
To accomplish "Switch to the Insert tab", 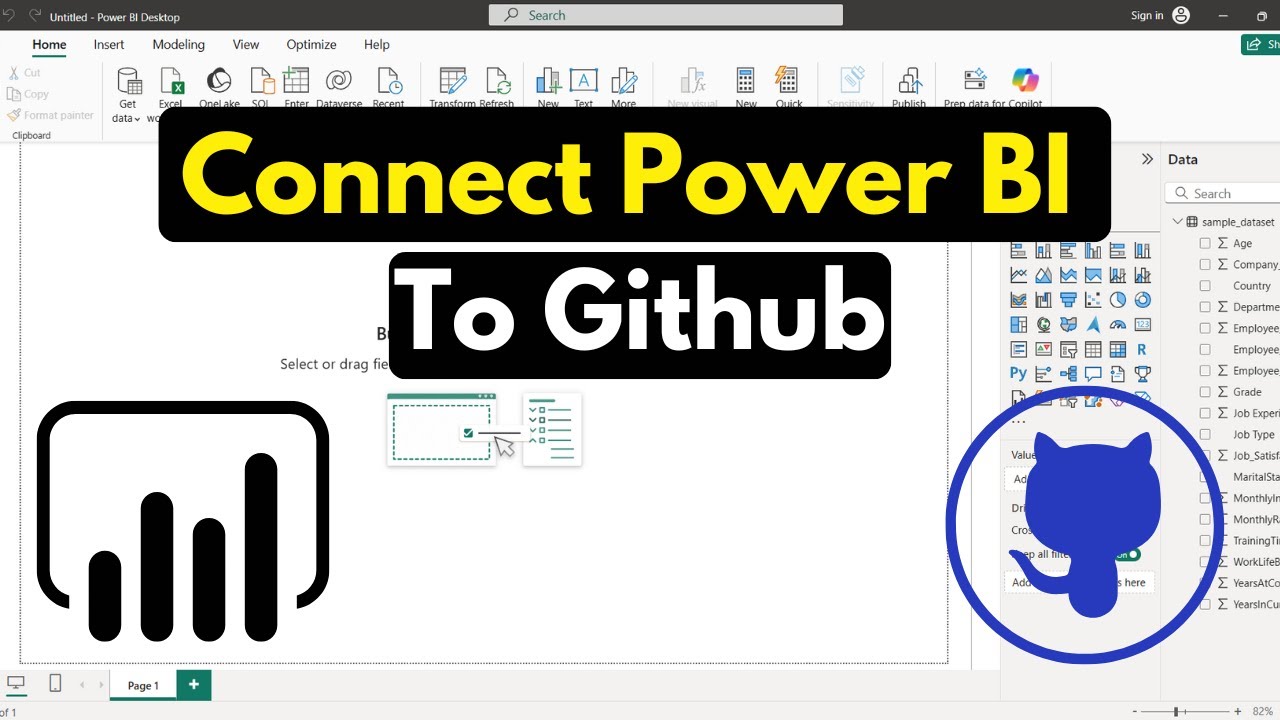I will [109, 44].
